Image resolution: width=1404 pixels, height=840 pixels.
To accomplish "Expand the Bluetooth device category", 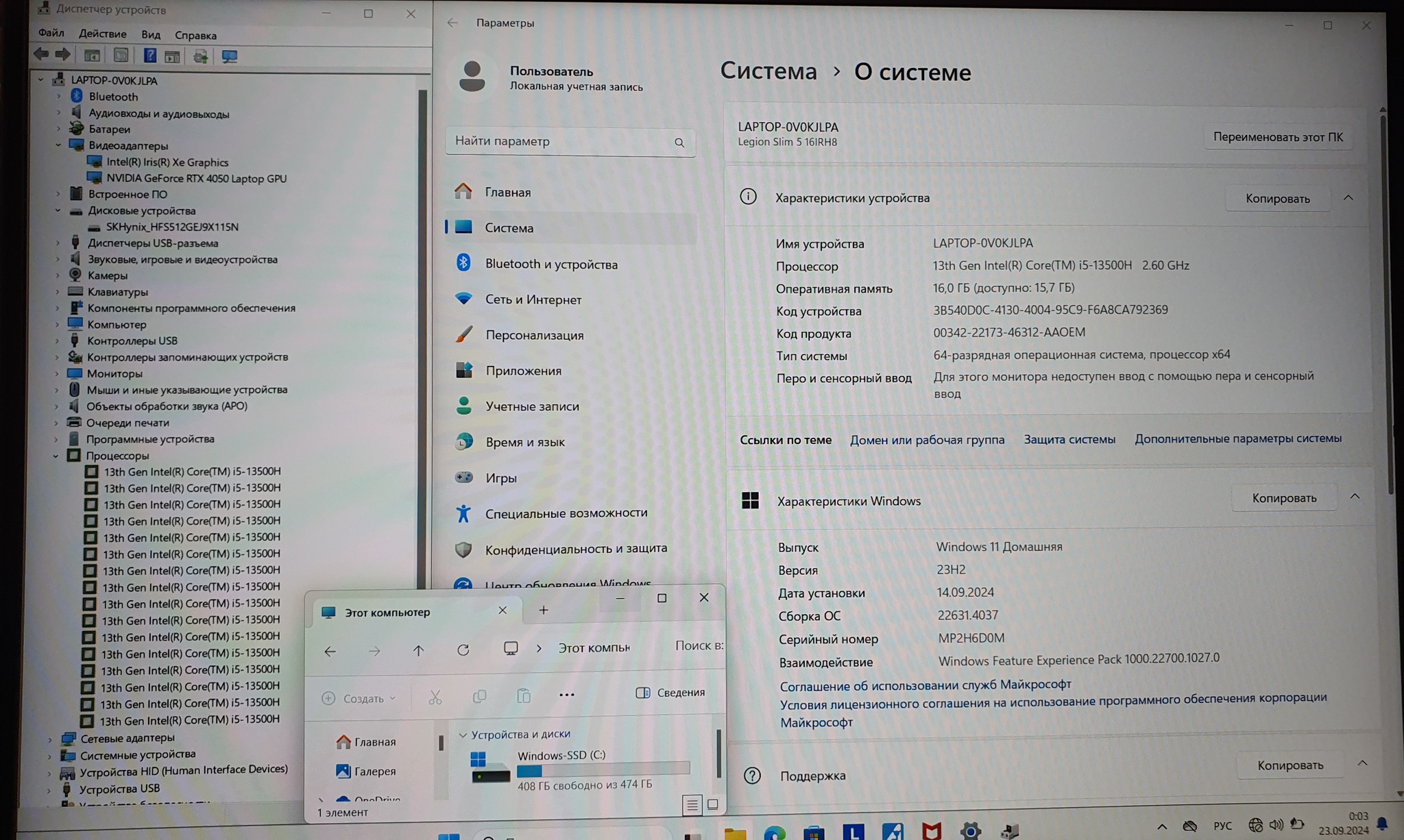I will (x=59, y=97).
